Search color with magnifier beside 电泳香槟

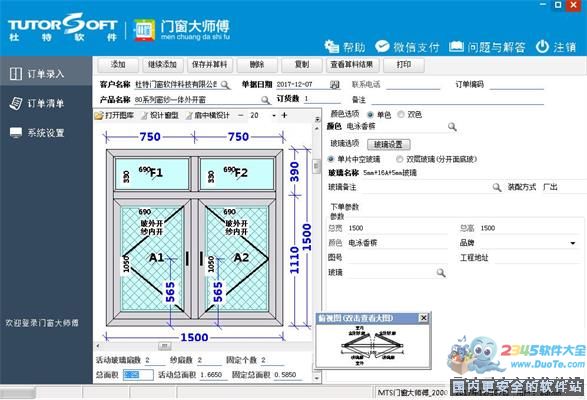click(452, 127)
